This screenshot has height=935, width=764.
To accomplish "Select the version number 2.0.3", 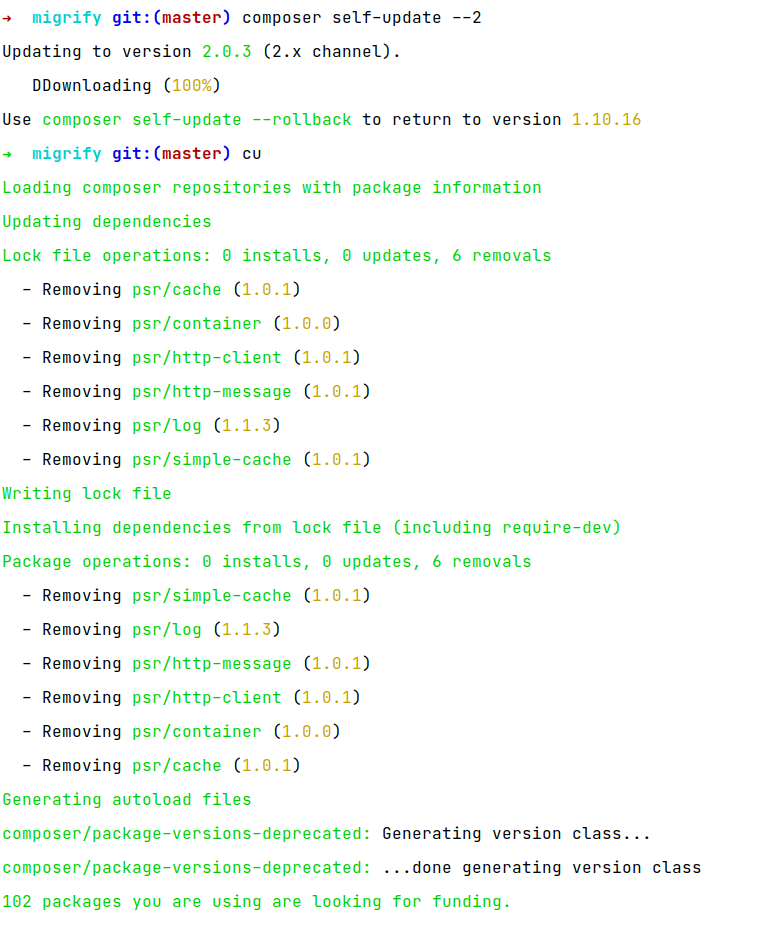I will 227,52.
